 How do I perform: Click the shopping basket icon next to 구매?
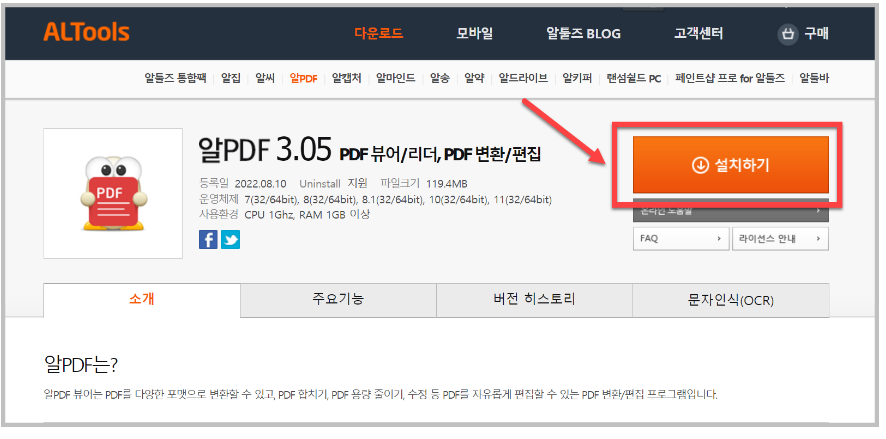tap(788, 34)
